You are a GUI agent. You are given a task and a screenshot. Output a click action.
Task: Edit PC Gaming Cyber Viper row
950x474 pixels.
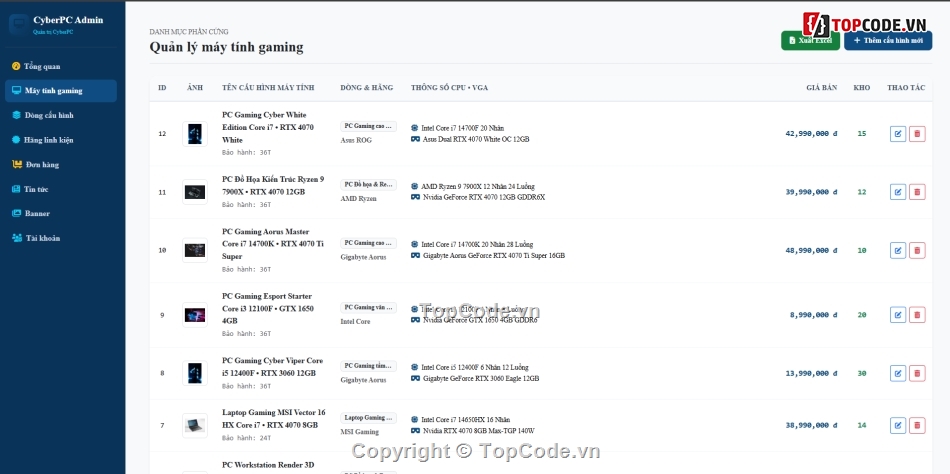click(x=898, y=373)
